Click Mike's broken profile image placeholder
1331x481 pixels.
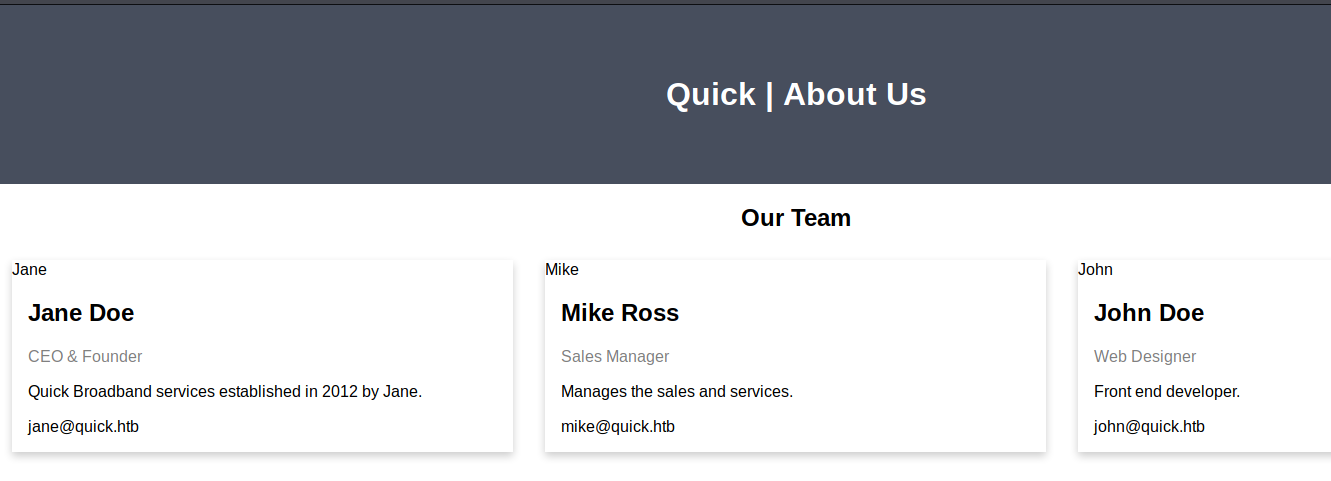click(x=562, y=270)
